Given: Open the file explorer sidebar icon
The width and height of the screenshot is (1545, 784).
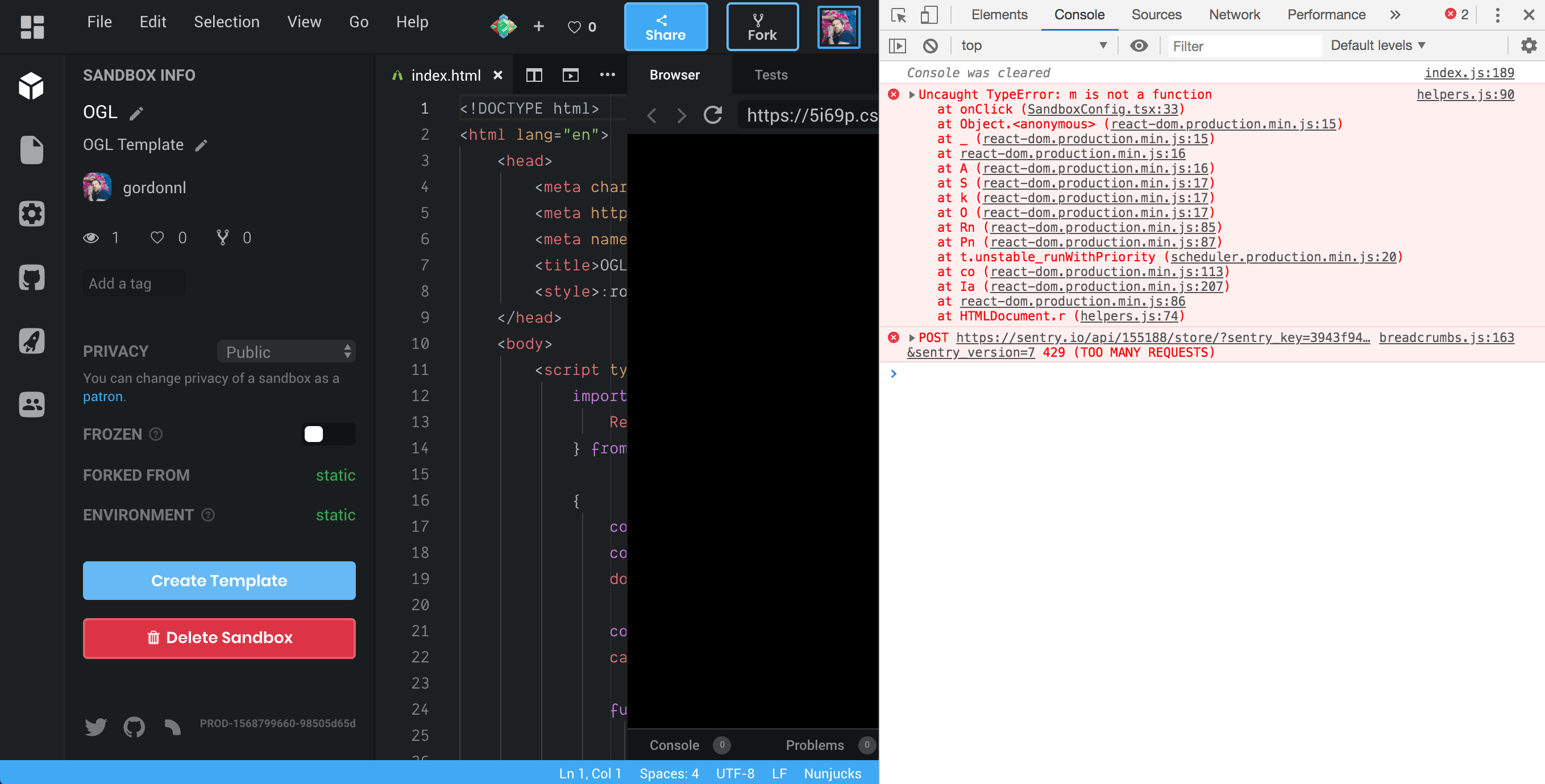Looking at the screenshot, I should [x=31, y=149].
